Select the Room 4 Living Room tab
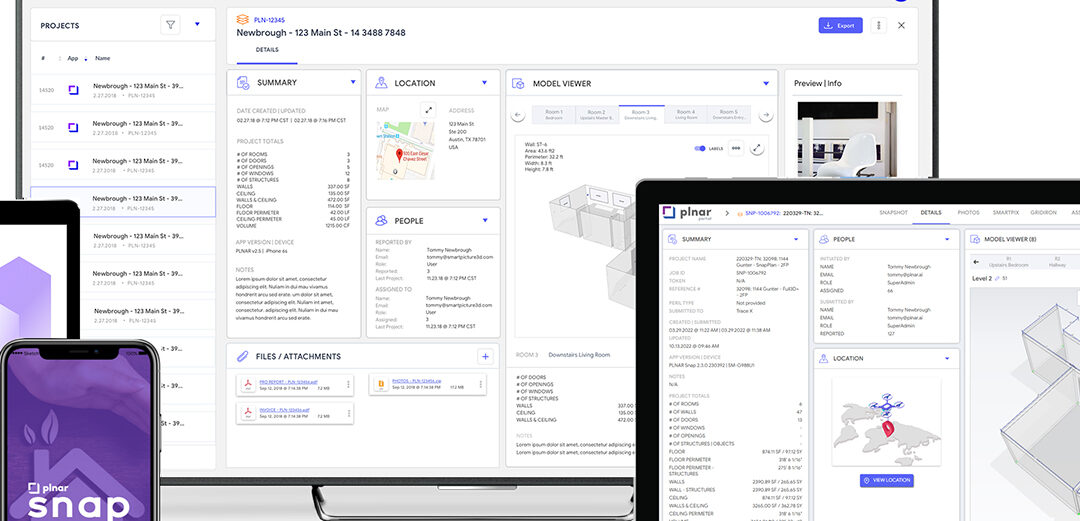 click(x=685, y=114)
